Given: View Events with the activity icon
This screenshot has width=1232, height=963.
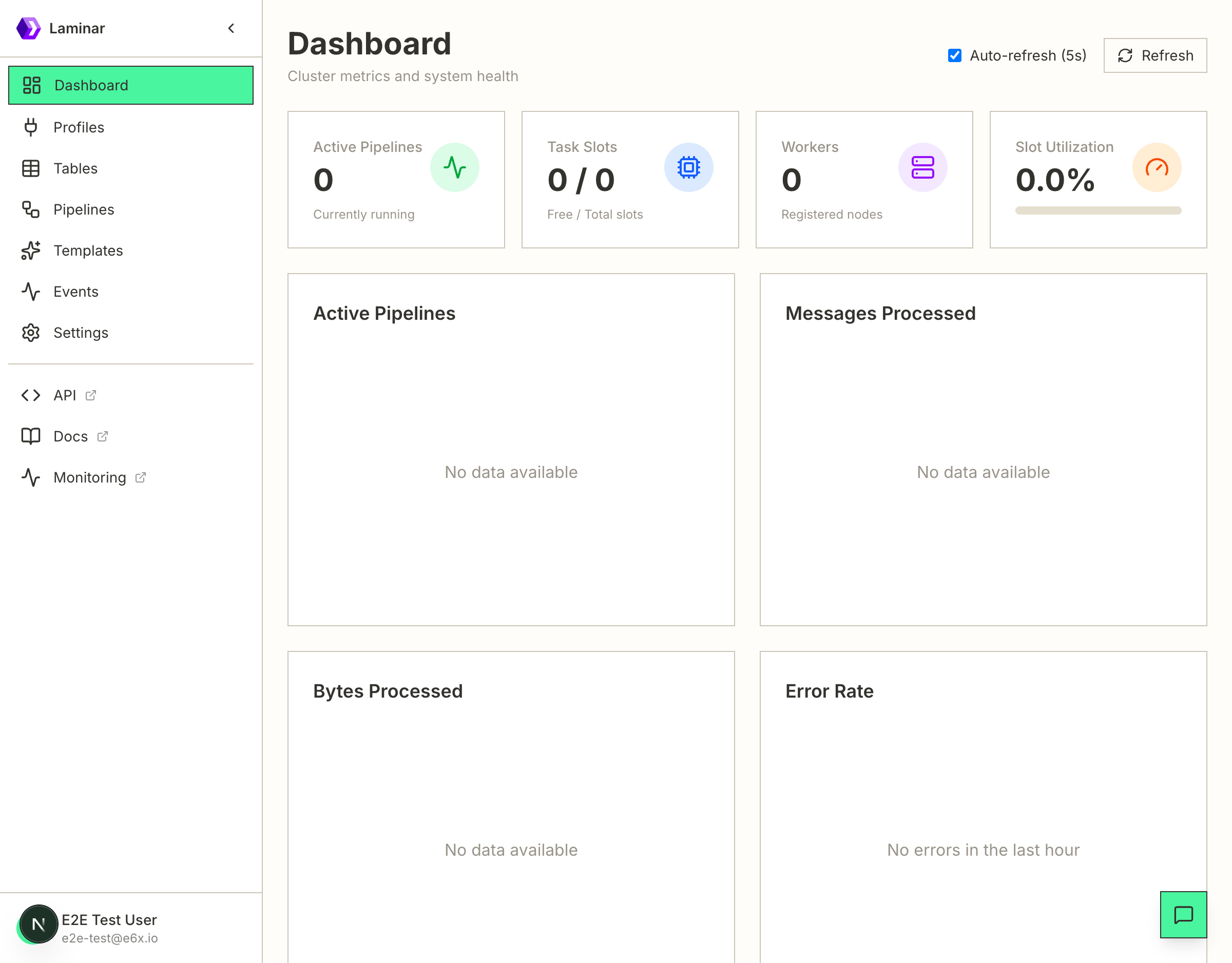Looking at the screenshot, I should pyautogui.click(x=30, y=292).
